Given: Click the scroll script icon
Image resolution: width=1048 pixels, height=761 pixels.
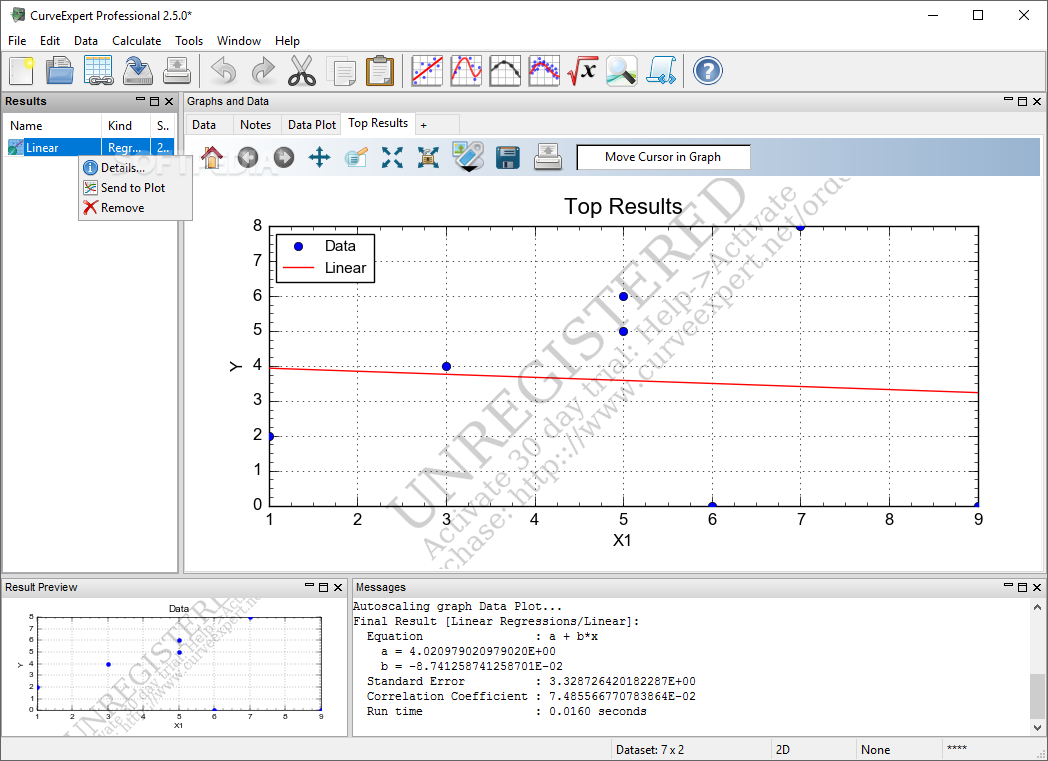Looking at the screenshot, I should point(661,71).
